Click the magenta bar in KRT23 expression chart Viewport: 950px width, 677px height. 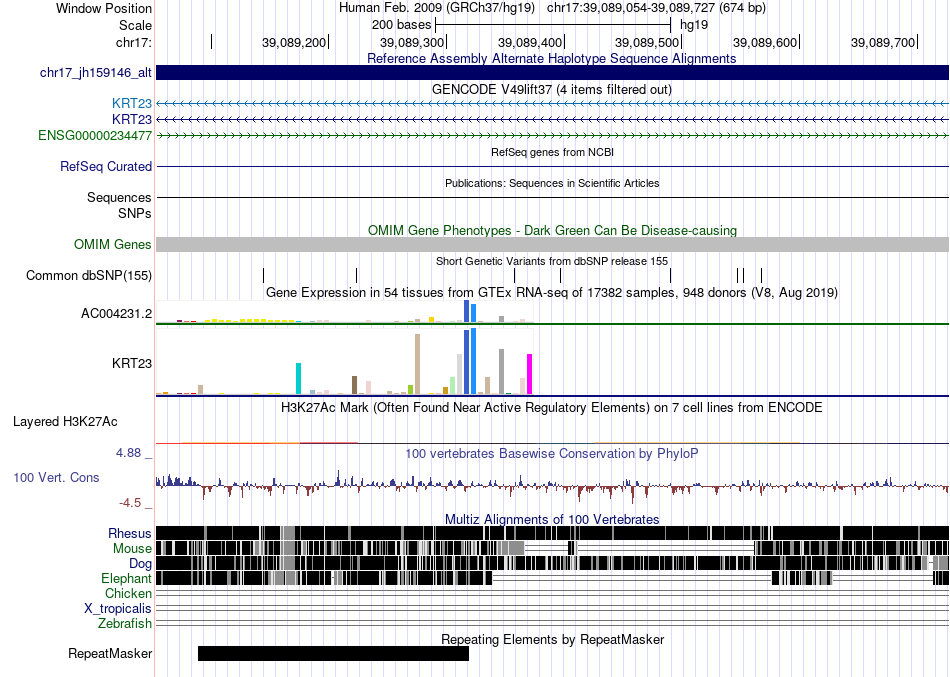[x=530, y=374]
